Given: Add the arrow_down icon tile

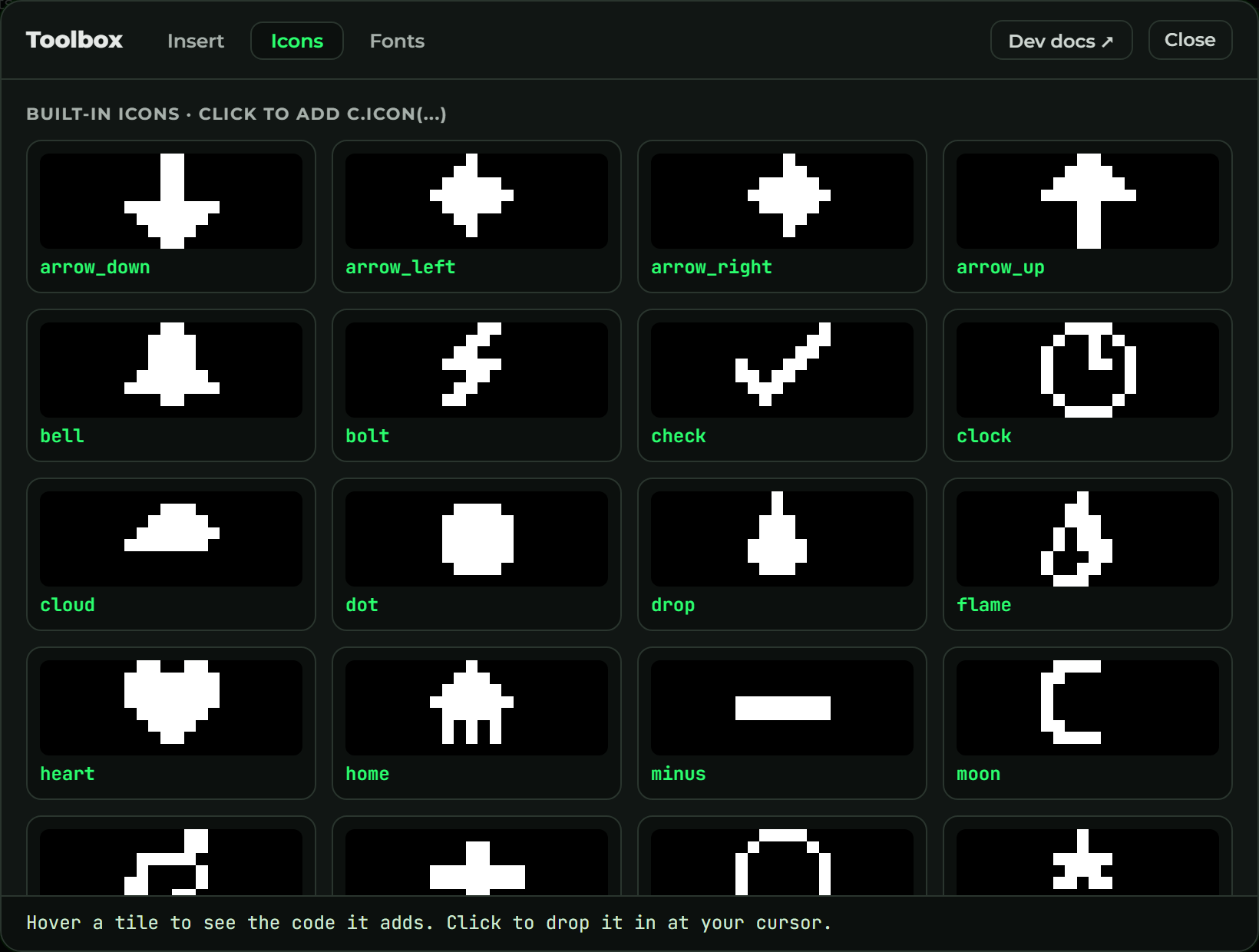Looking at the screenshot, I should click(x=171, y=217).
